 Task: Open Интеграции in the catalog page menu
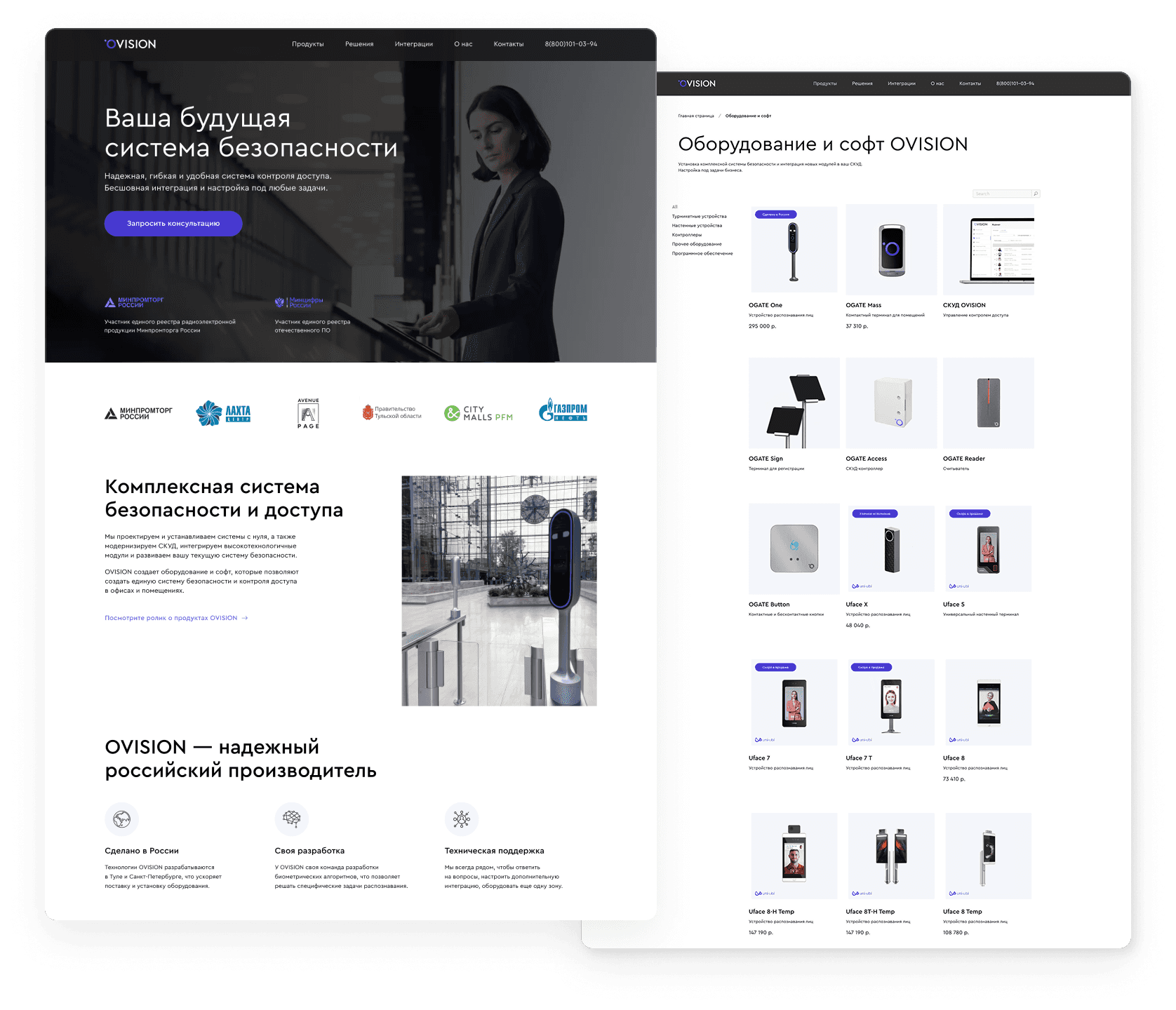pyautogui.click(x=902, y=83)
